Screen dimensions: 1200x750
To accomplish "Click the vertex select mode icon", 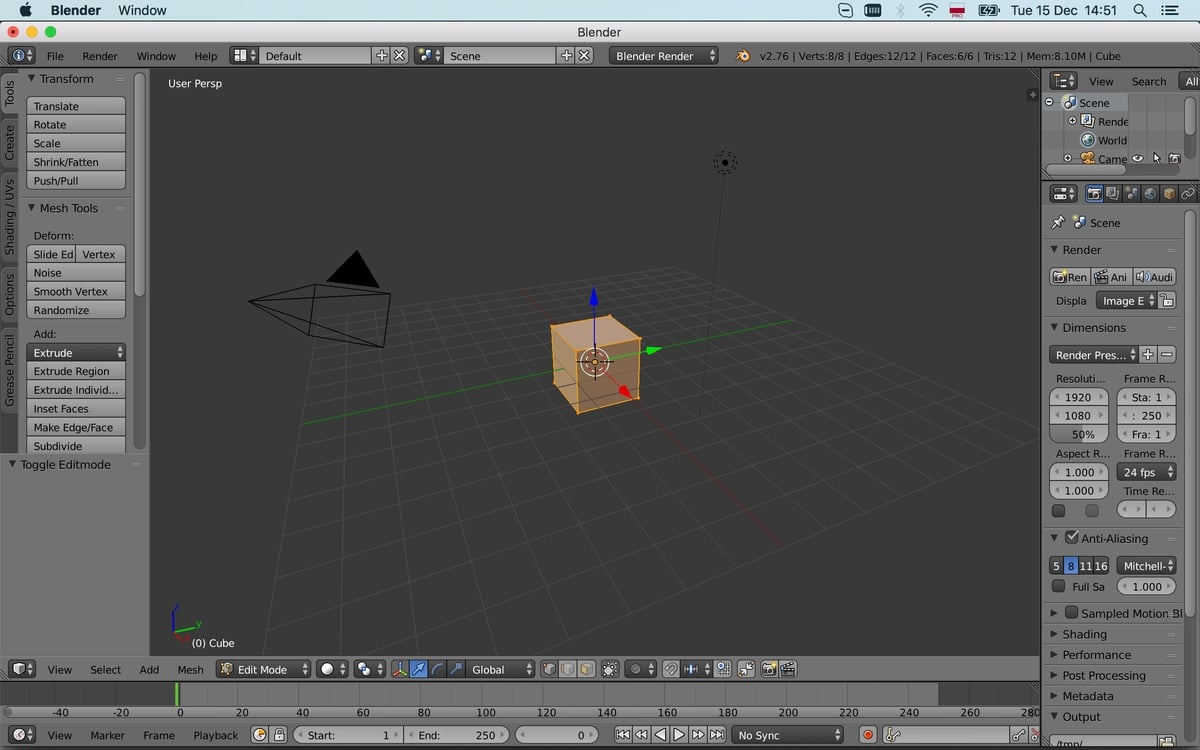I will (549, 669).
